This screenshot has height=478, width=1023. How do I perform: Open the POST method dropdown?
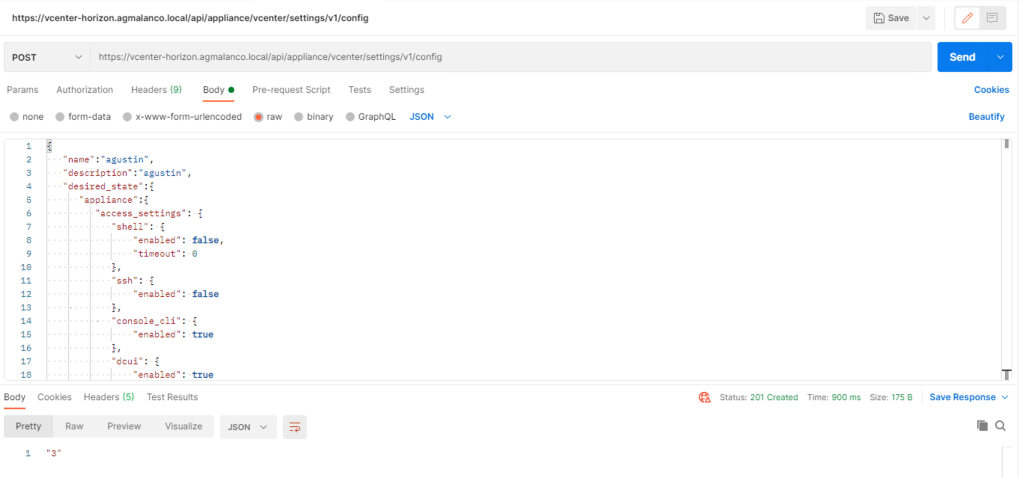47,57
